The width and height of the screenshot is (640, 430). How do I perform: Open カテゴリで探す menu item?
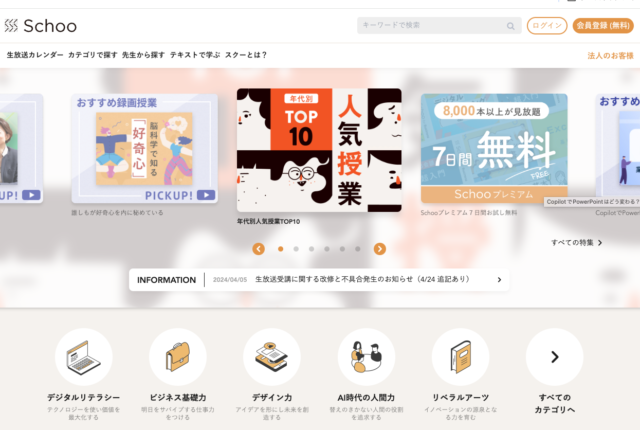pos(93,55)
